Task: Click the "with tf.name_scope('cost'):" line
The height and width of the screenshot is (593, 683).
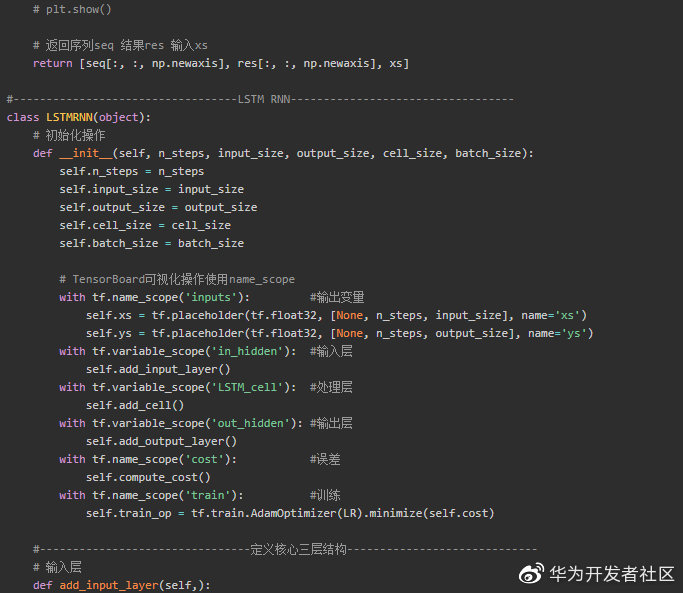Action: pyautogui.click(x=148, y=460)
